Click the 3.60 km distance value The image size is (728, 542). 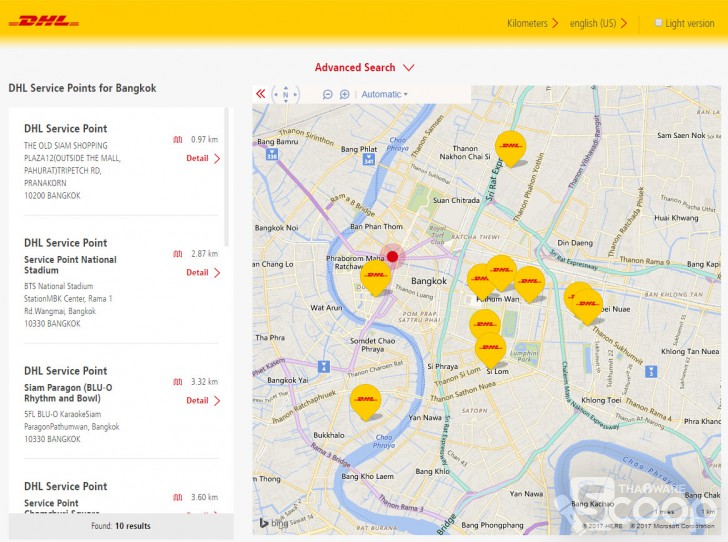click(x=204, y=497)
